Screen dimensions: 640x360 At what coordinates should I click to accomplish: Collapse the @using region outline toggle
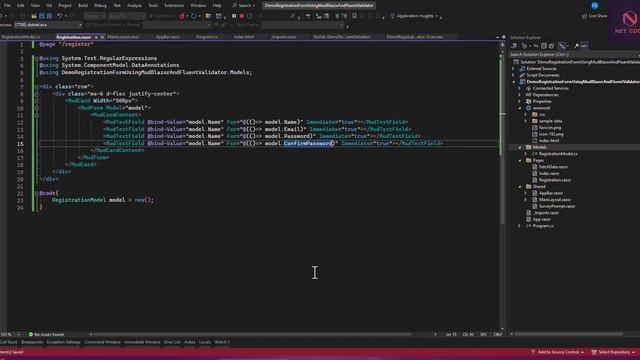[x=37, y=58]
